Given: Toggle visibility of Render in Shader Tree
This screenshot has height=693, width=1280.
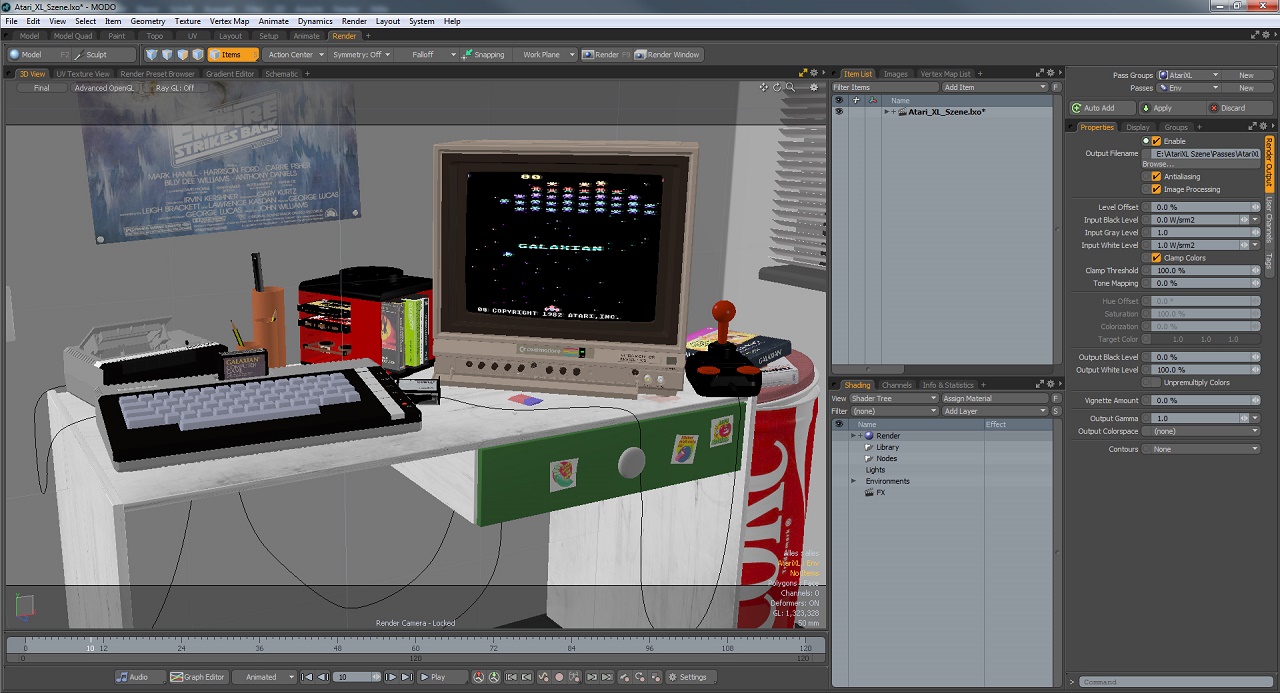Looking at the screenshot, I should tap(839, 436).
